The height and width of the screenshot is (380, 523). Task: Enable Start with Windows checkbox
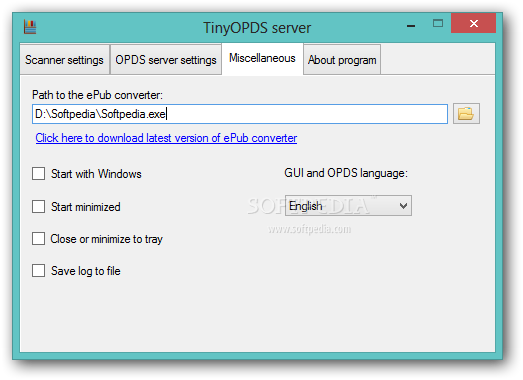pos(38,173)
